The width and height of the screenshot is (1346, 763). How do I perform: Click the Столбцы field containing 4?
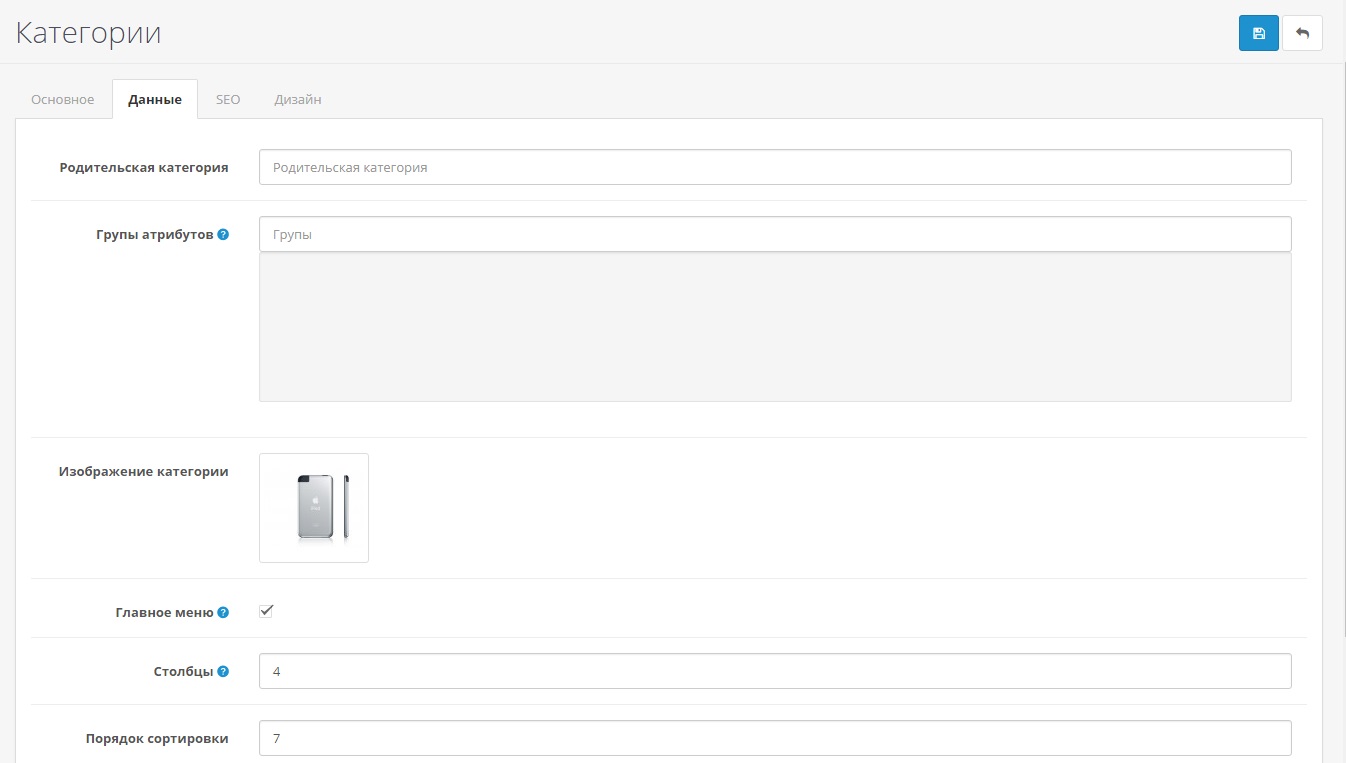[x=775, y=671]
